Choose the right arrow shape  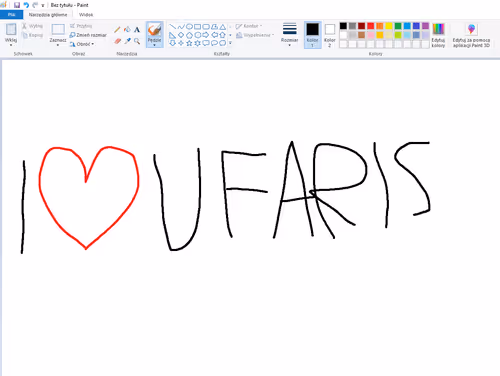coord(206,35)
